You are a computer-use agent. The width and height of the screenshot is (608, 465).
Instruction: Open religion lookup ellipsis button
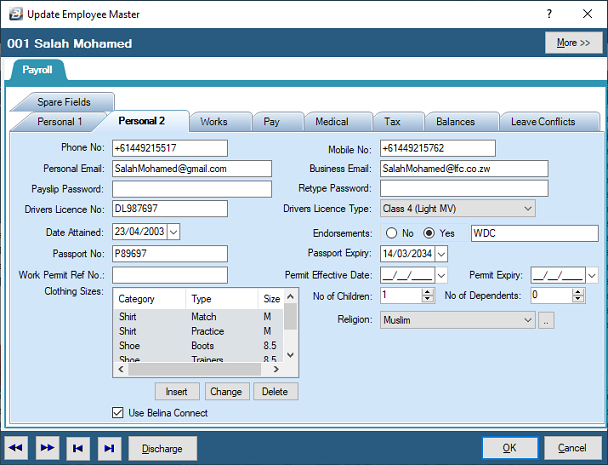click(546, 320)
